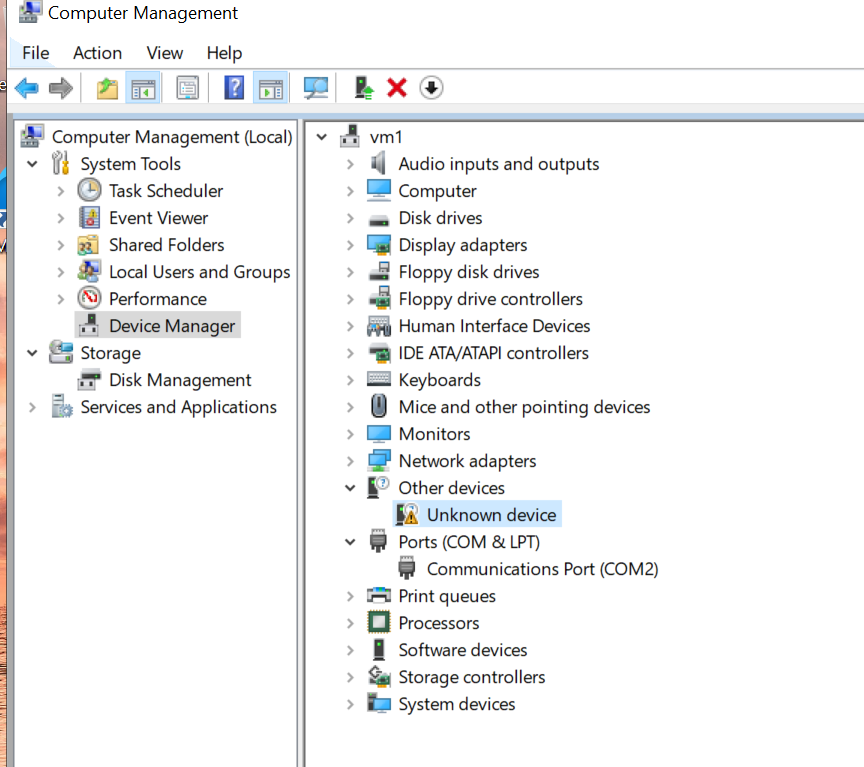Image resolution: width=864 pixels, height=767 pixels.
Task: Expand the Shared Folders node
Action: pos(61,245)
